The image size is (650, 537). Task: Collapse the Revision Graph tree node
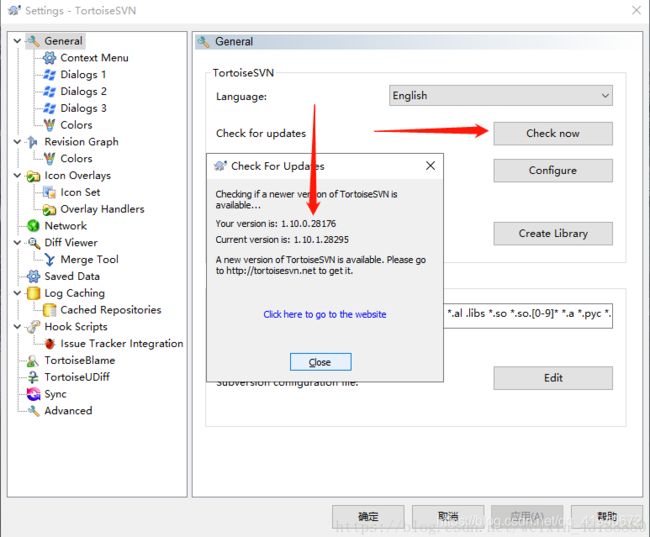[x=17, y=142]
